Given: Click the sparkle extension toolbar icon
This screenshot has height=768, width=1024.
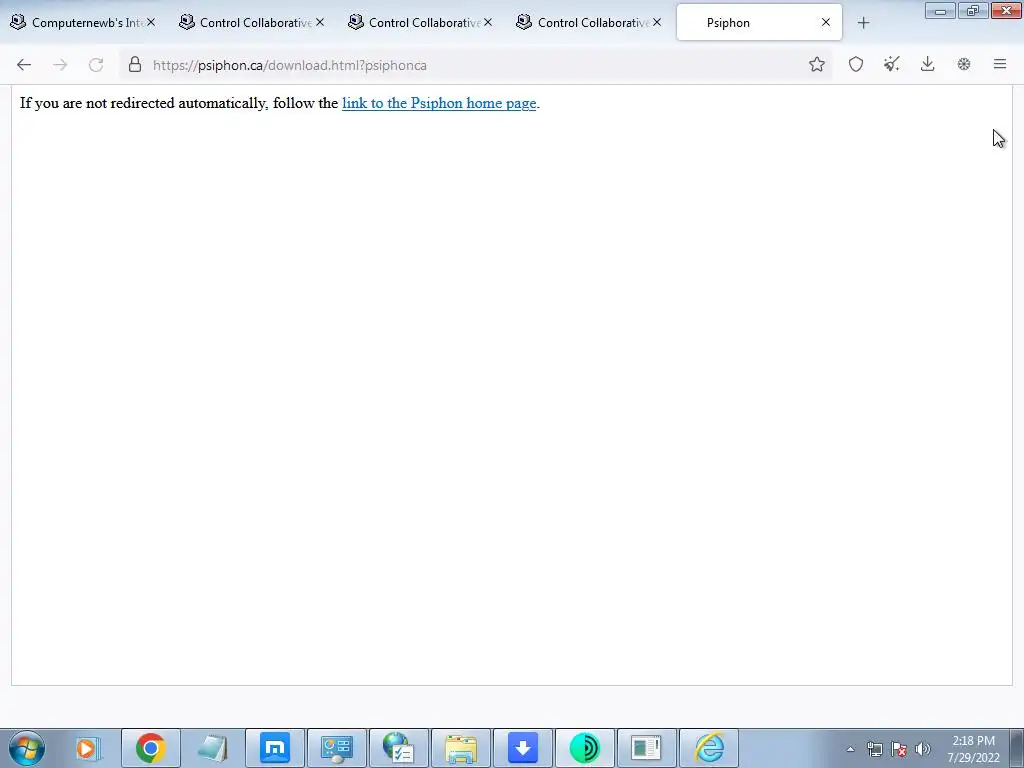Looking at the screenshot, I should pos(891,64).
